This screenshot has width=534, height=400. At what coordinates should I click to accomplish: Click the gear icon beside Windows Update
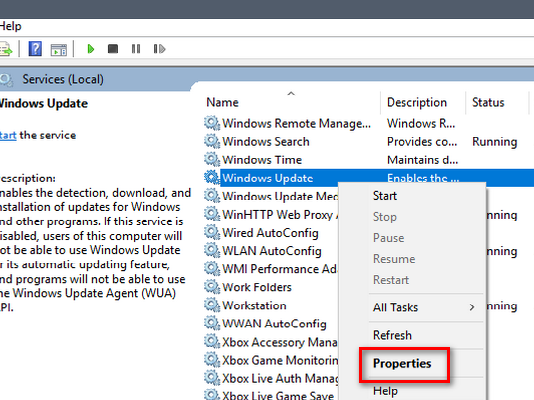212,178
